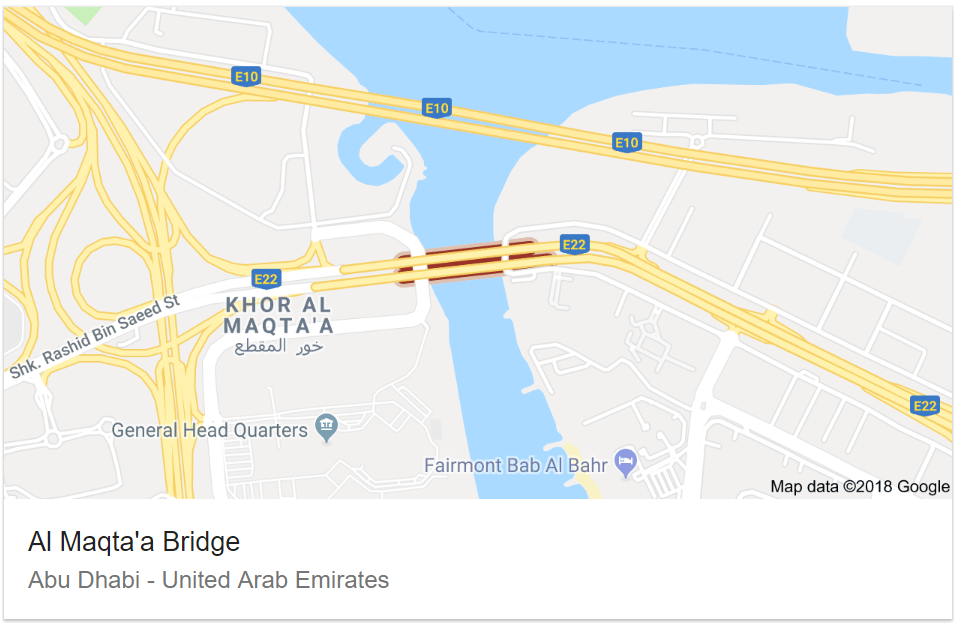Click the leftmost E10 highway shield
Viewport: 957px width, 623px height.
click(247, 76)
